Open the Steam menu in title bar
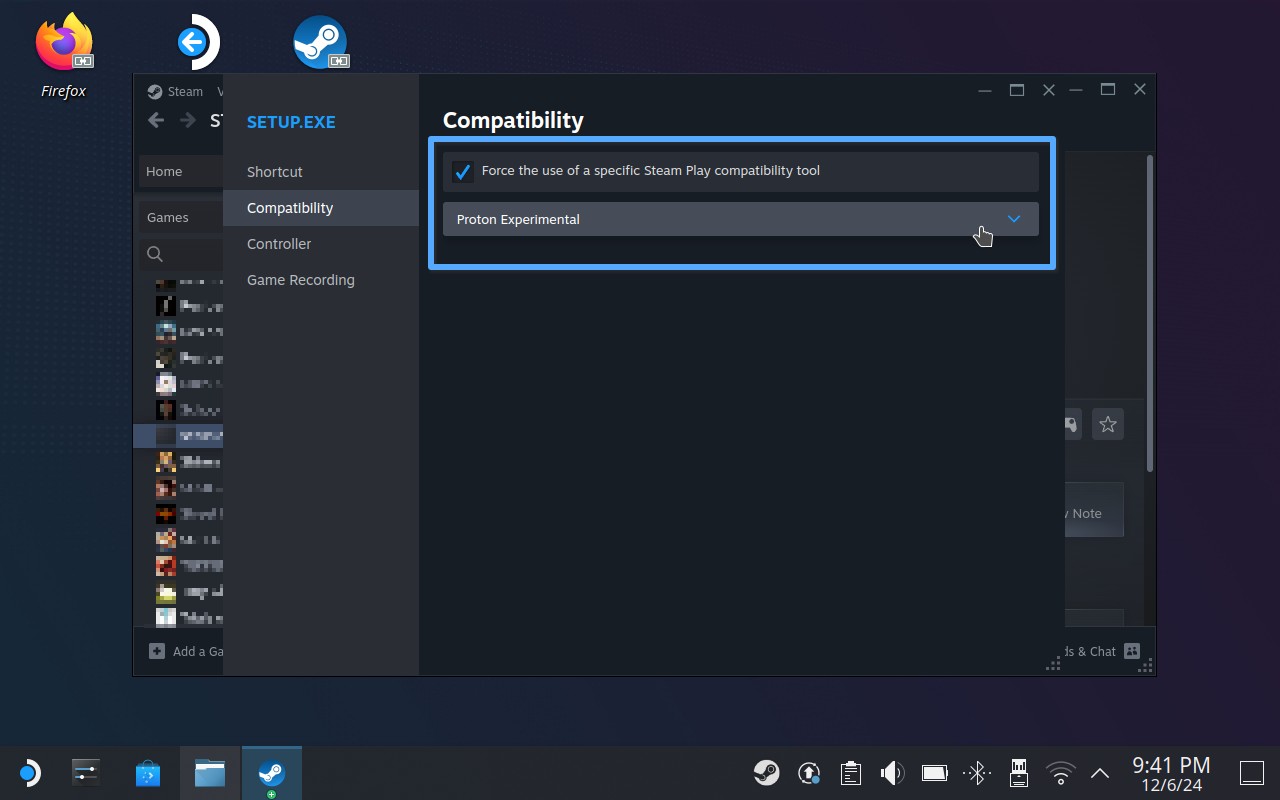 point(176,91)
